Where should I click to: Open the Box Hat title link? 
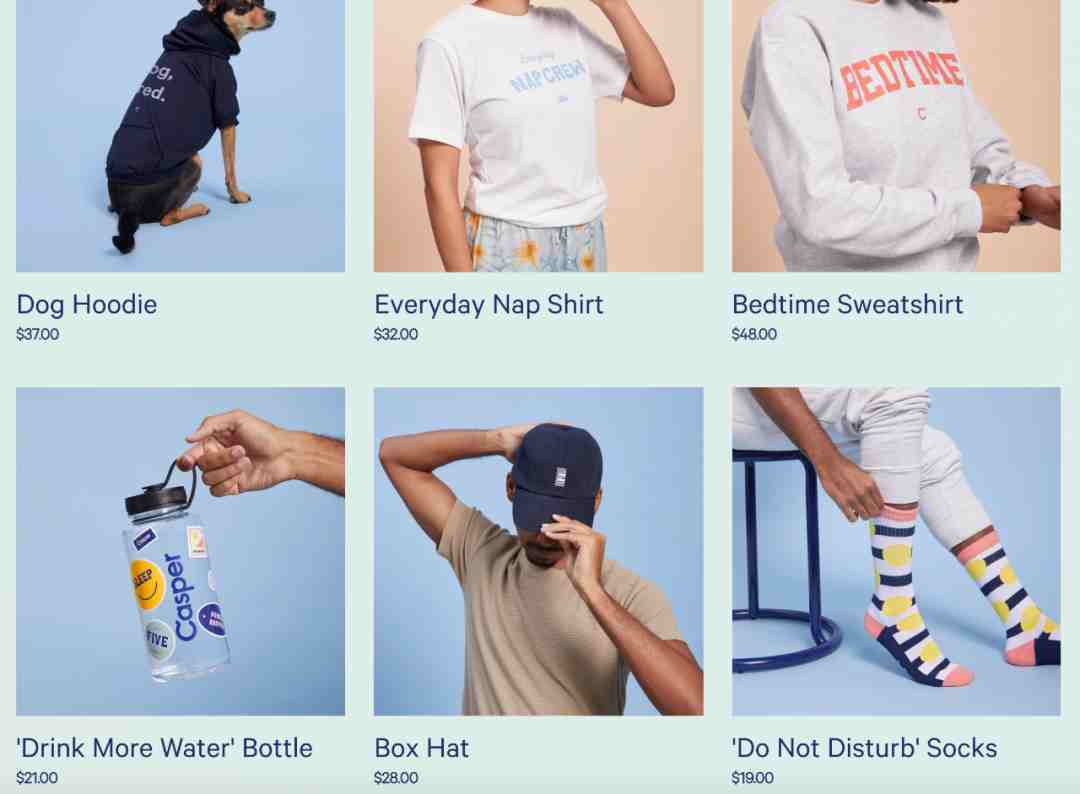[x=422, y=748]
